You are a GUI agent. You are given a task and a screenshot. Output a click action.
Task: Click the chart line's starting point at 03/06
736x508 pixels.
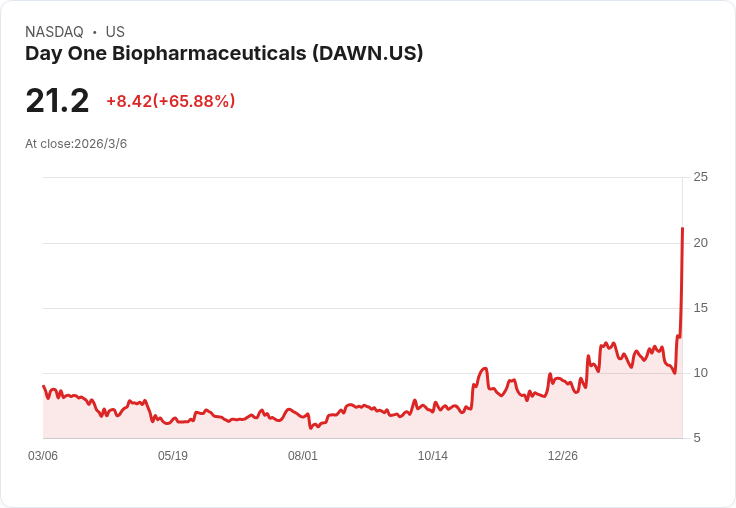point(44,386)
